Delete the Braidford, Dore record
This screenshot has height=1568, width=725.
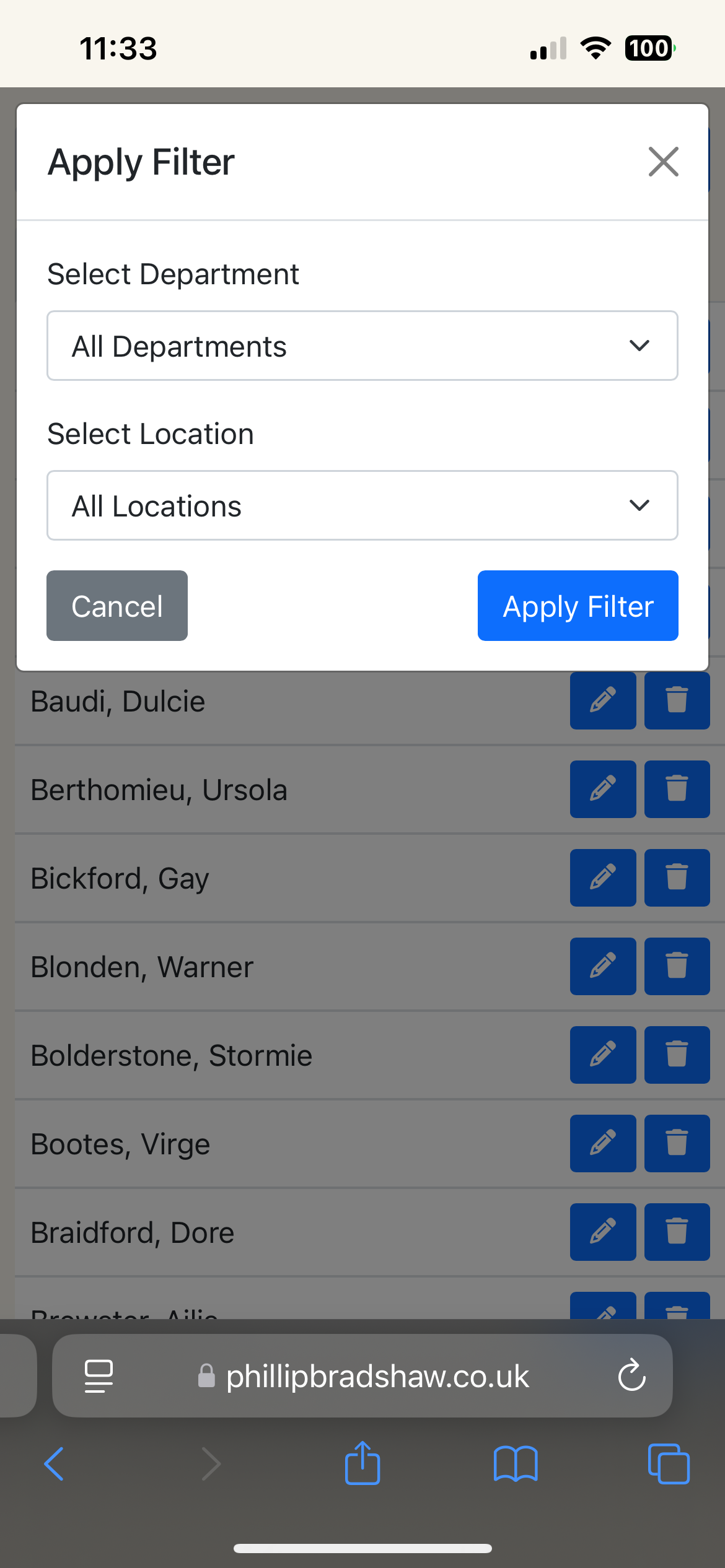pyautogui.click(x=677, y=1232)
